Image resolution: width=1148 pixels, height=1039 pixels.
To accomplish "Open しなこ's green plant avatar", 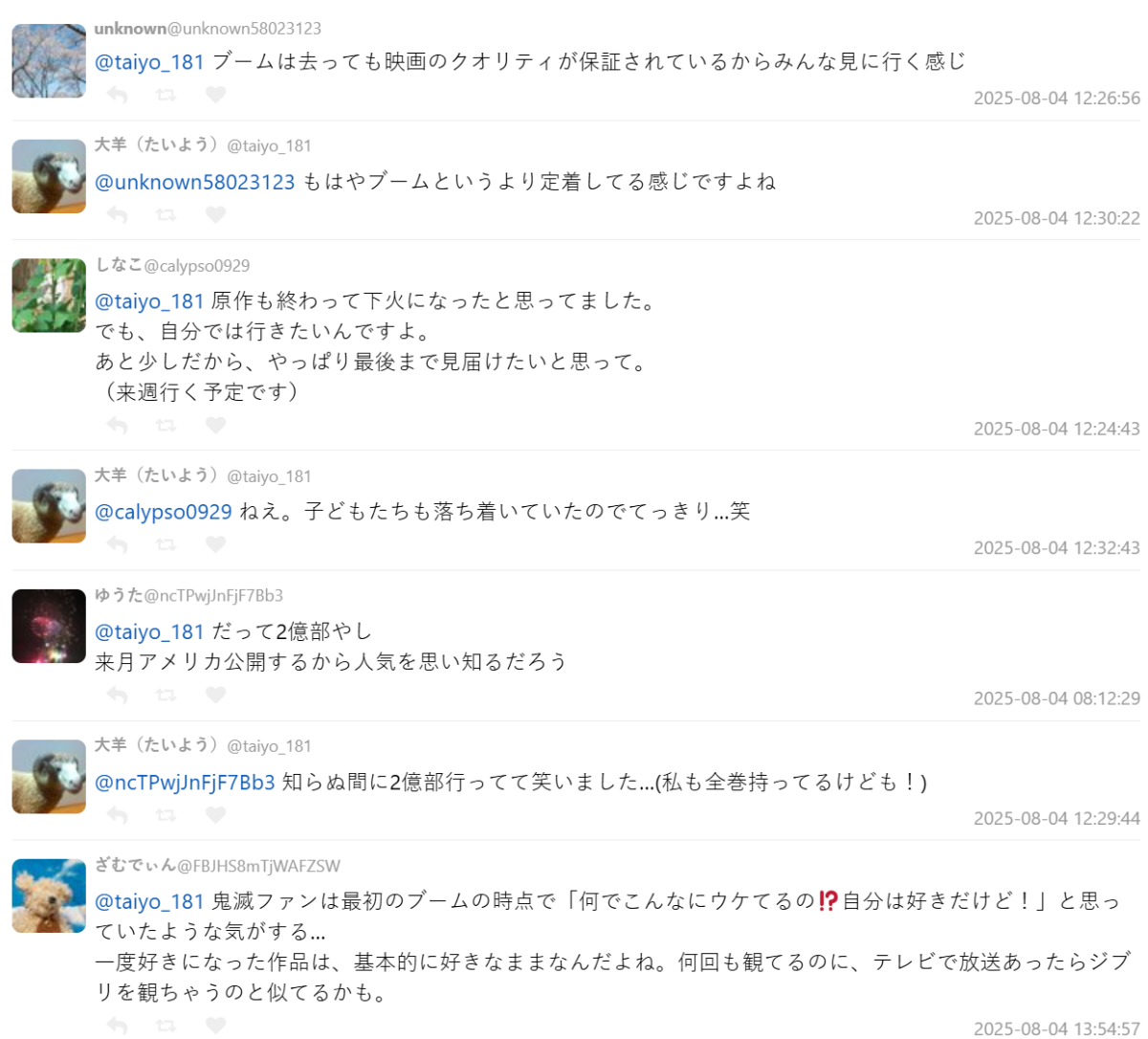I will (x=49, y=296).
